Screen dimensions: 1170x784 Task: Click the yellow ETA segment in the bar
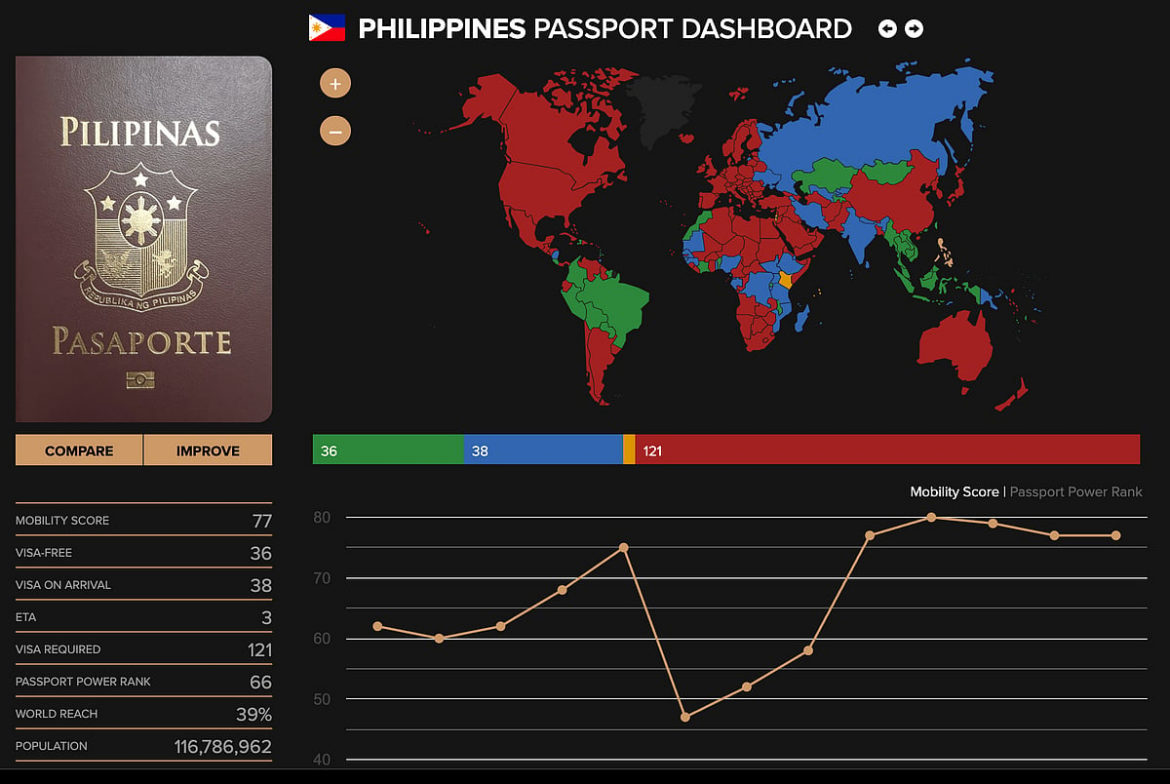pyautogui.click(x=628, y=450)
